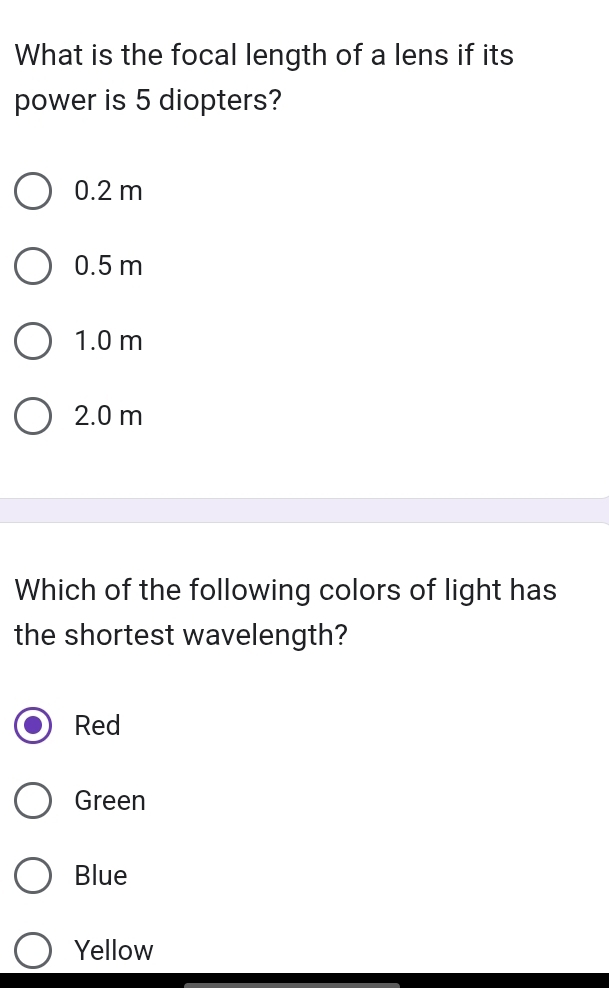Click the "1.0 m" option text
The width and height of the screenshot is (609, 988).
tap(109, 341)
